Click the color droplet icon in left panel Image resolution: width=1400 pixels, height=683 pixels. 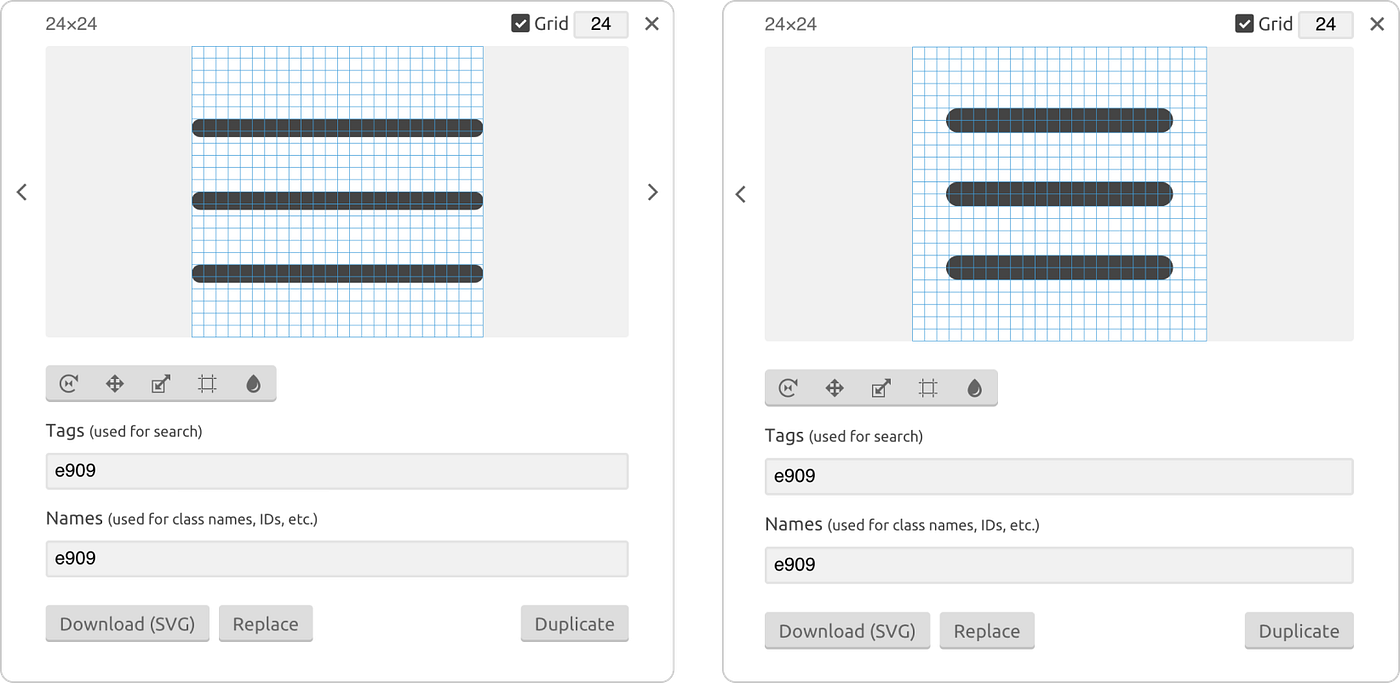(x=253, y=383)
